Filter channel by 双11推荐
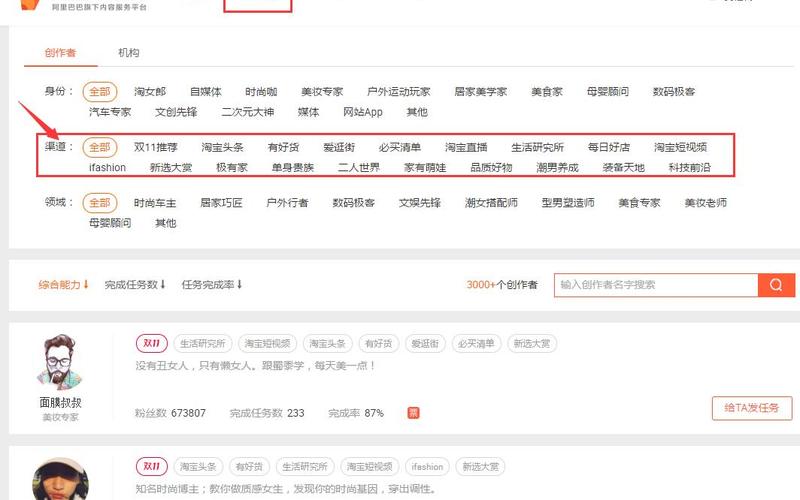This screenshot has height=500, width=800. pyautogui.click(x=156, y=147)
